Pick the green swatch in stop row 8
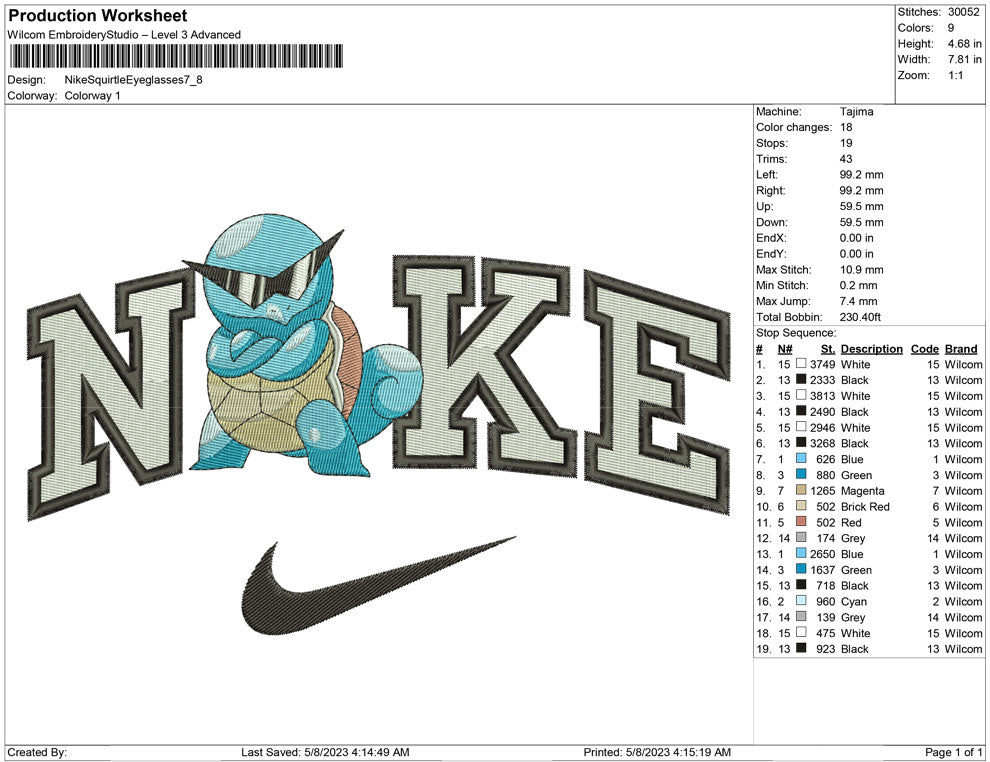 pyautogui.click(x=801, y=474)
